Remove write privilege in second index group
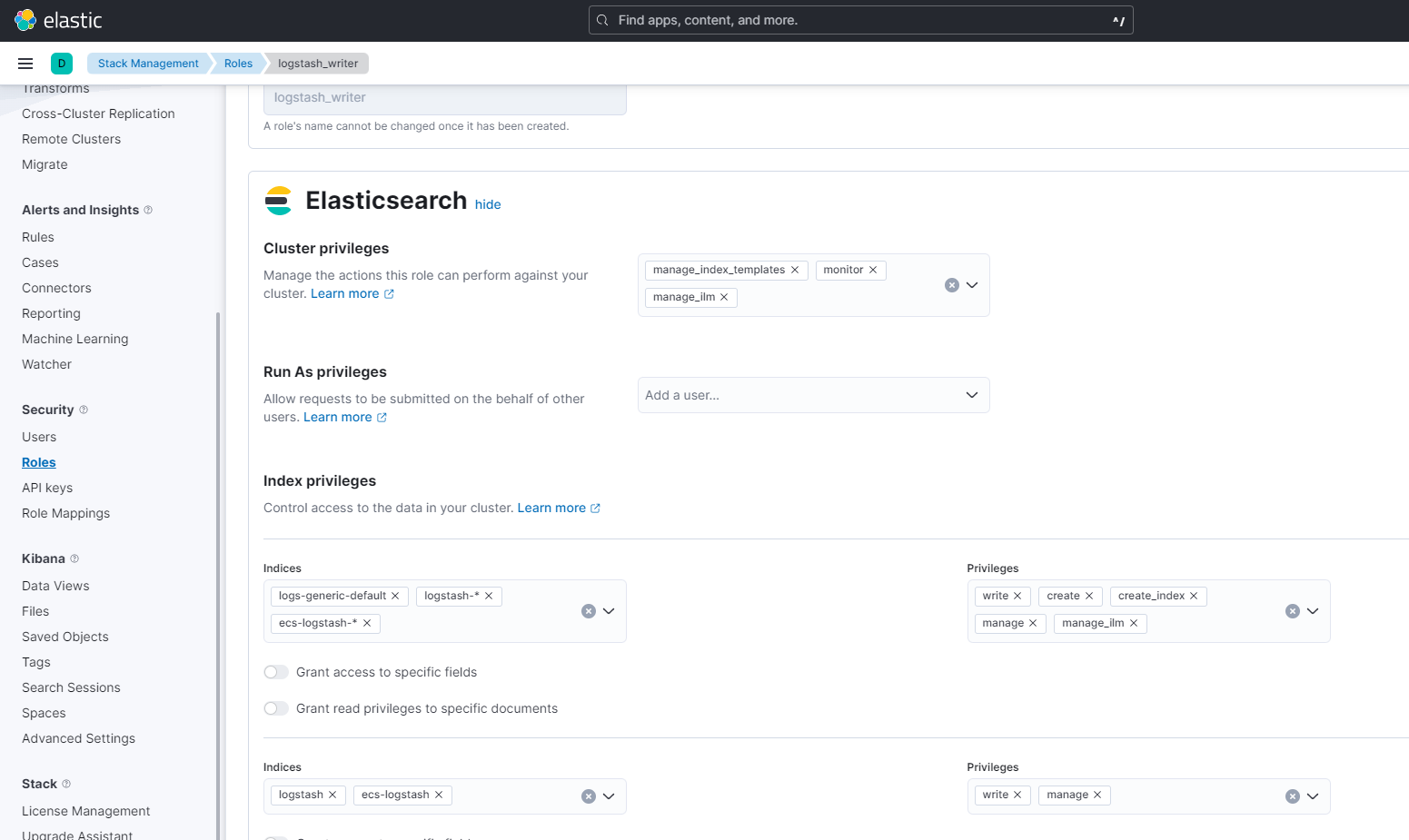This screenshot has width=1409, height=840. pyautogui.click(x=1017, y=795)
